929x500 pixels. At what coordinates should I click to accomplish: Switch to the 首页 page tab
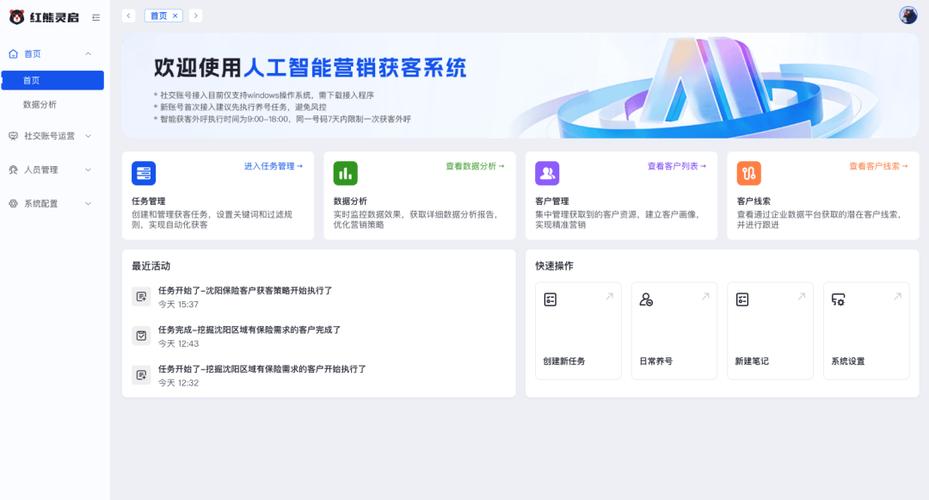tap(158, 16)
